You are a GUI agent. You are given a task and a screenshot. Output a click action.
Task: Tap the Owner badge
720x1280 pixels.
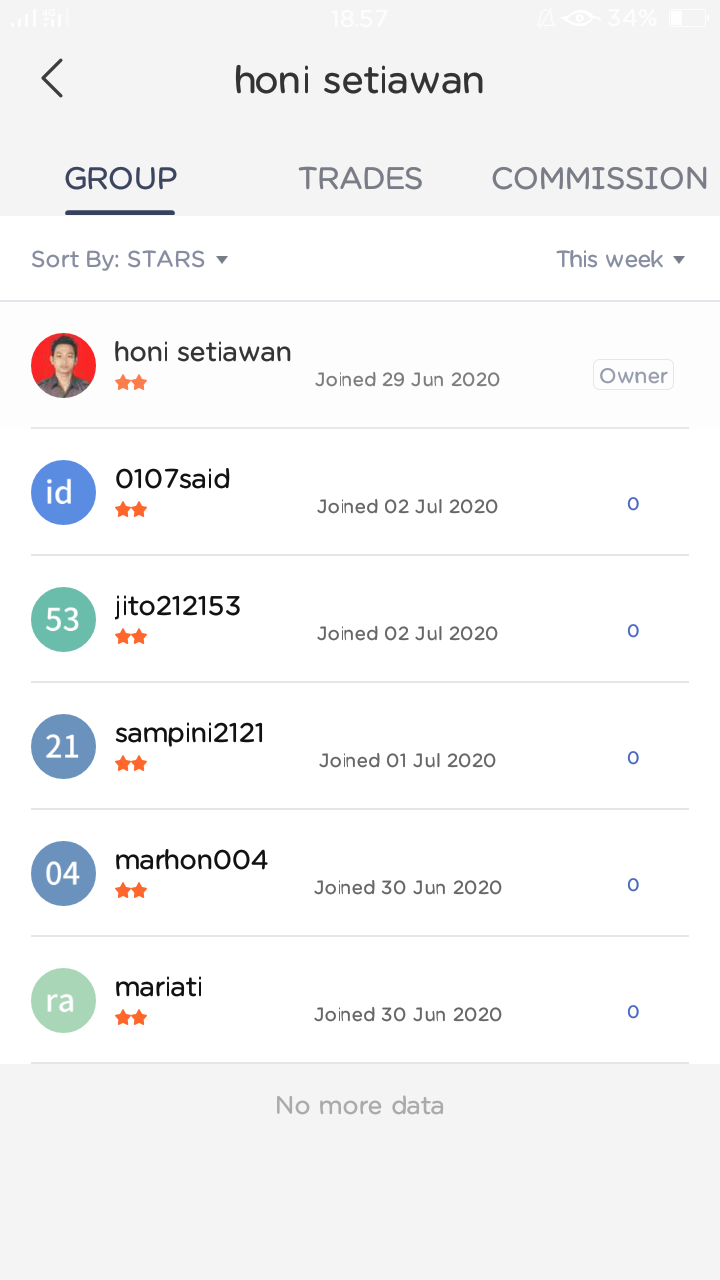click(633, 376)
